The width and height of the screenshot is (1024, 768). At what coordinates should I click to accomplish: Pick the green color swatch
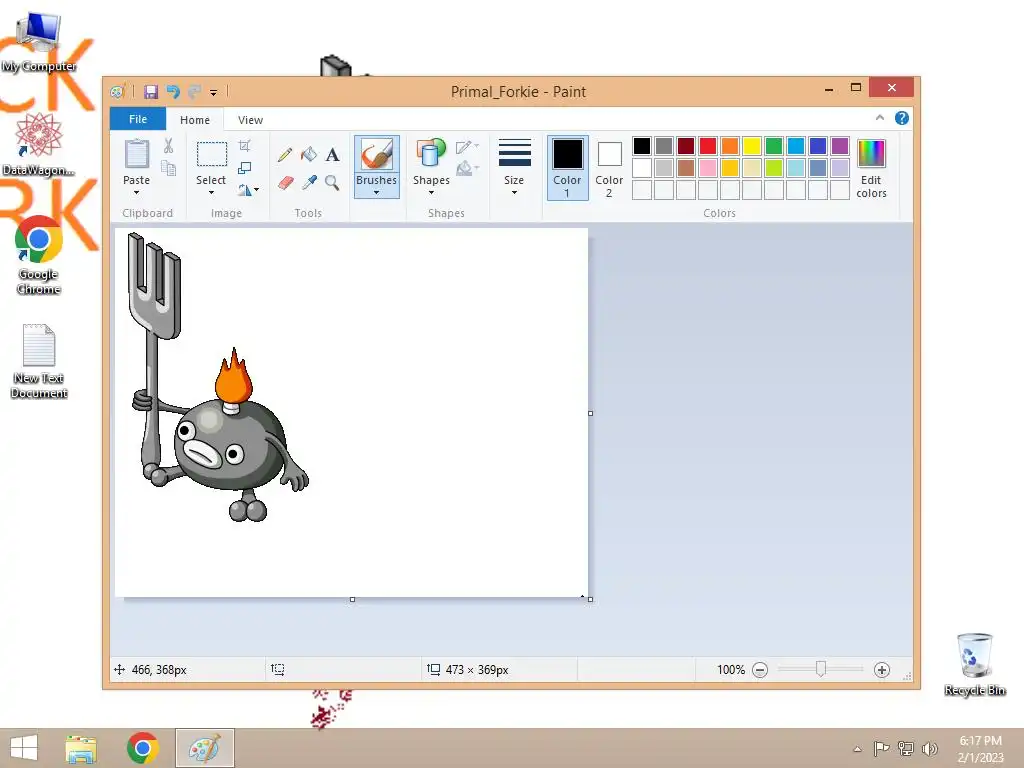774,146
